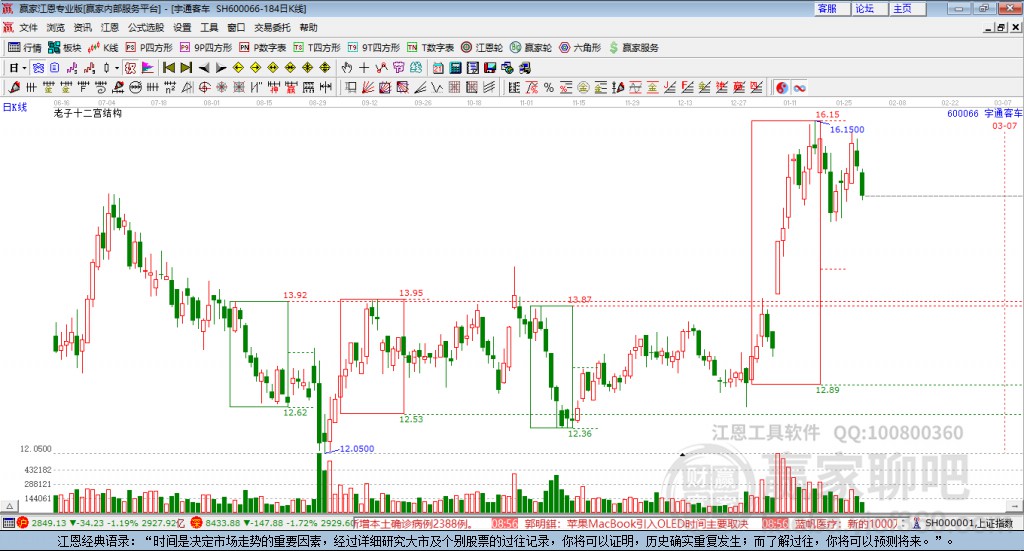Open the 9T四方形 tool
Viewport: 1024px width, 551px height.
click(x=374, y=48)
